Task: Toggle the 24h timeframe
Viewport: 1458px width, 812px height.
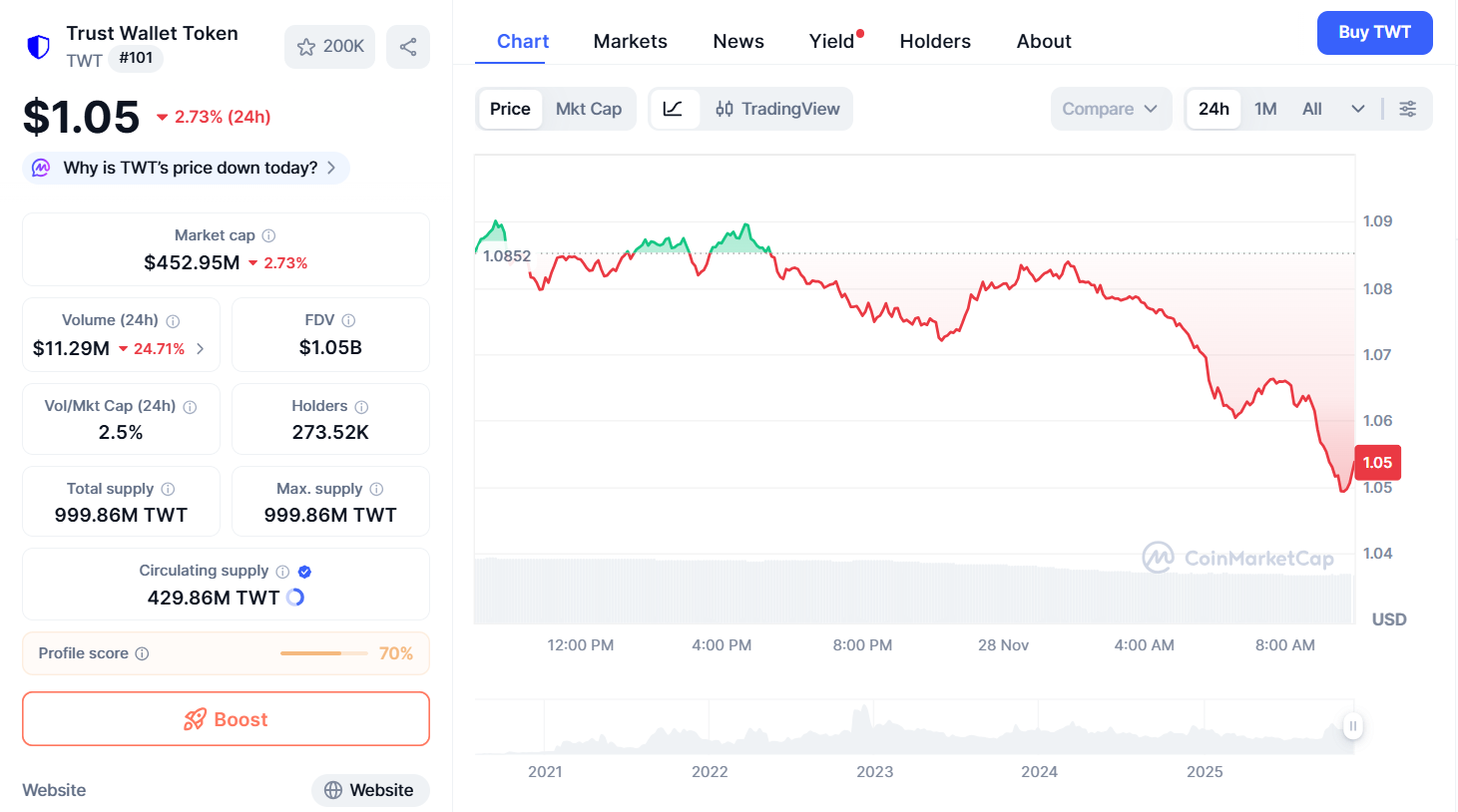Action: [x=1214, y=109]
